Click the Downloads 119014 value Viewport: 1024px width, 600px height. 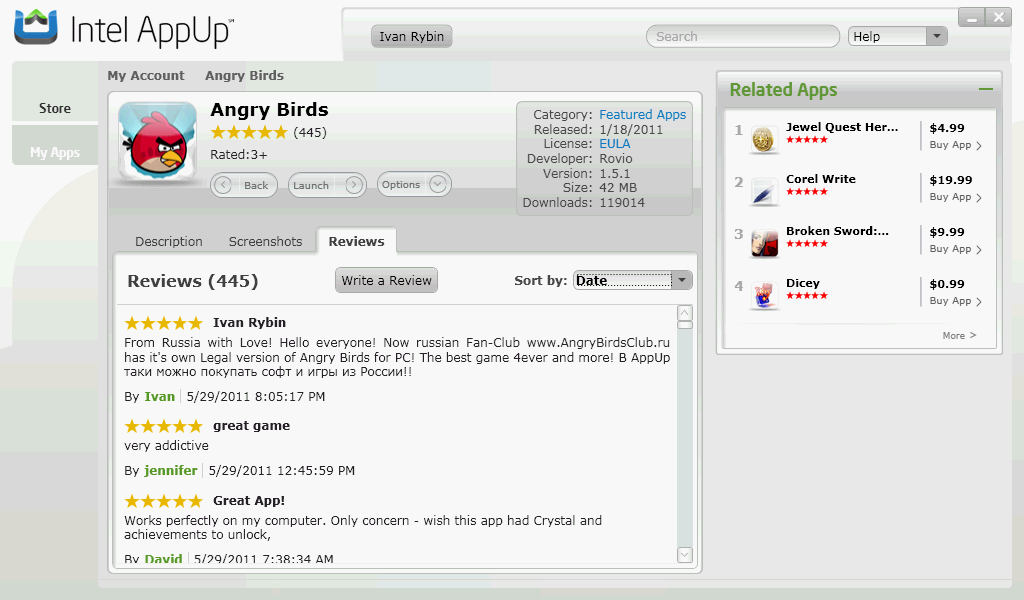622,202
